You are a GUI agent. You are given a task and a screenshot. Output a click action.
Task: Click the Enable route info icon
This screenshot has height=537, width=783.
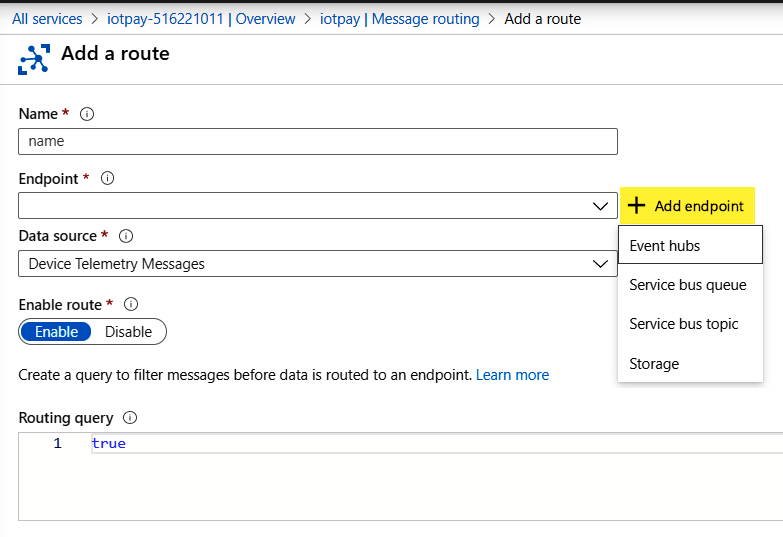(x=131, y=304)
